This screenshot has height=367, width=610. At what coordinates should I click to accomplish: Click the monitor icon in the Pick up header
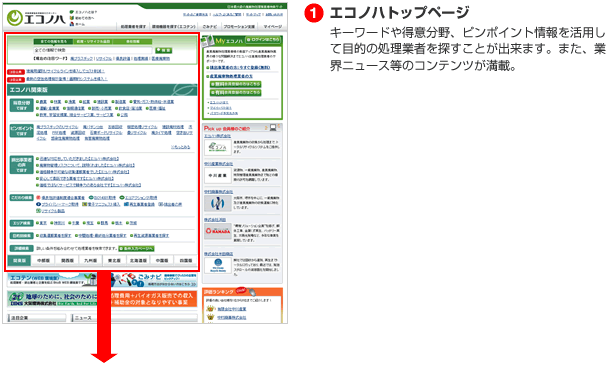click(273, 127)
